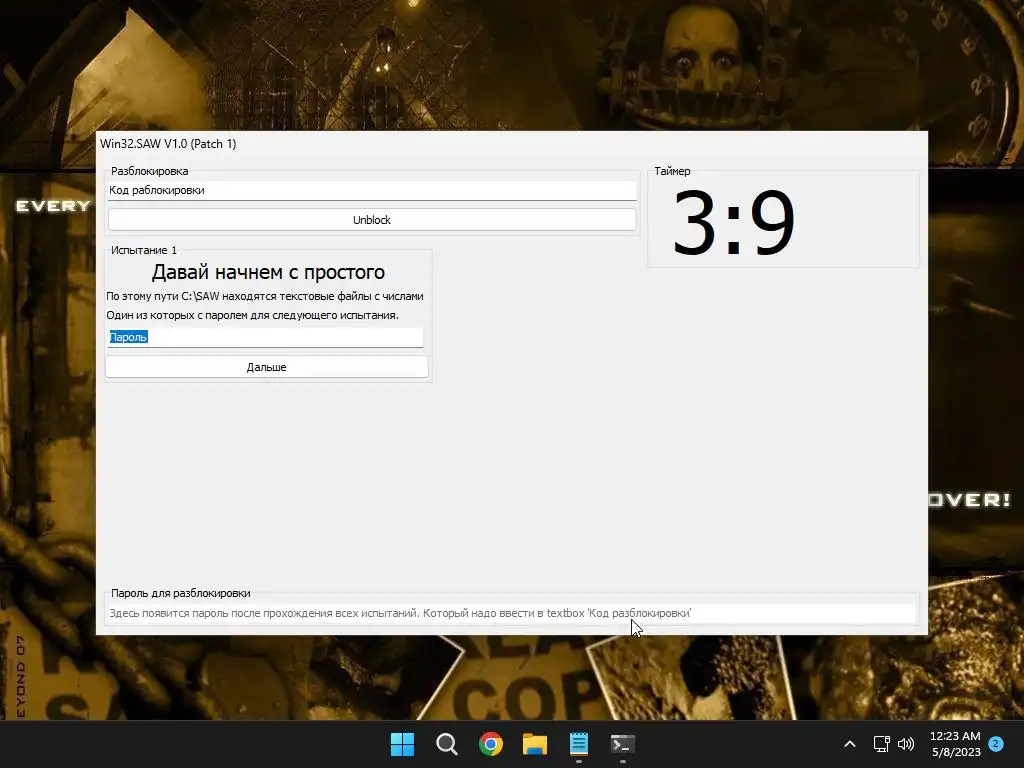
Task: Open the Notepad taskbar icon
Action: pos(579,744)
